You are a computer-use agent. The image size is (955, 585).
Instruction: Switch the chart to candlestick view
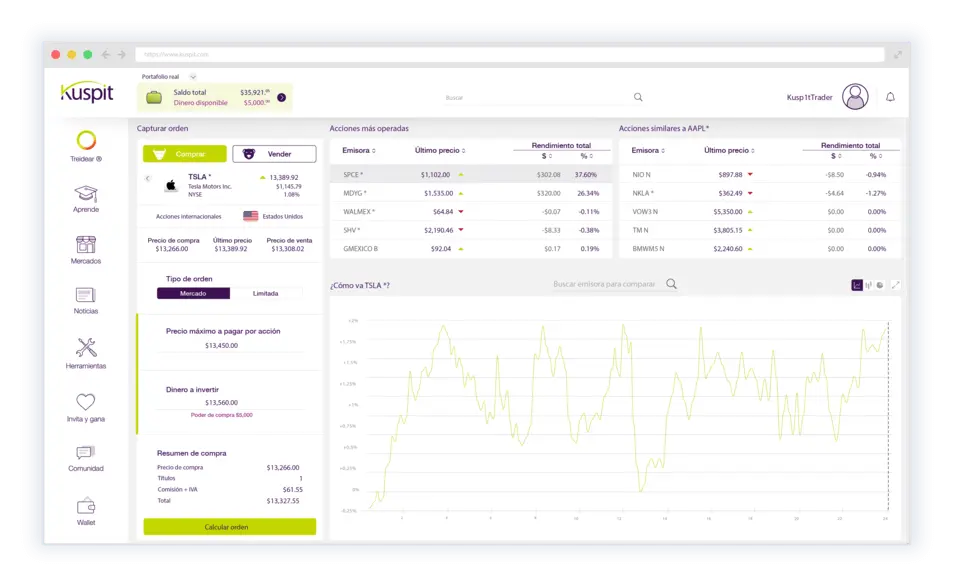click(x=868, y=284)
